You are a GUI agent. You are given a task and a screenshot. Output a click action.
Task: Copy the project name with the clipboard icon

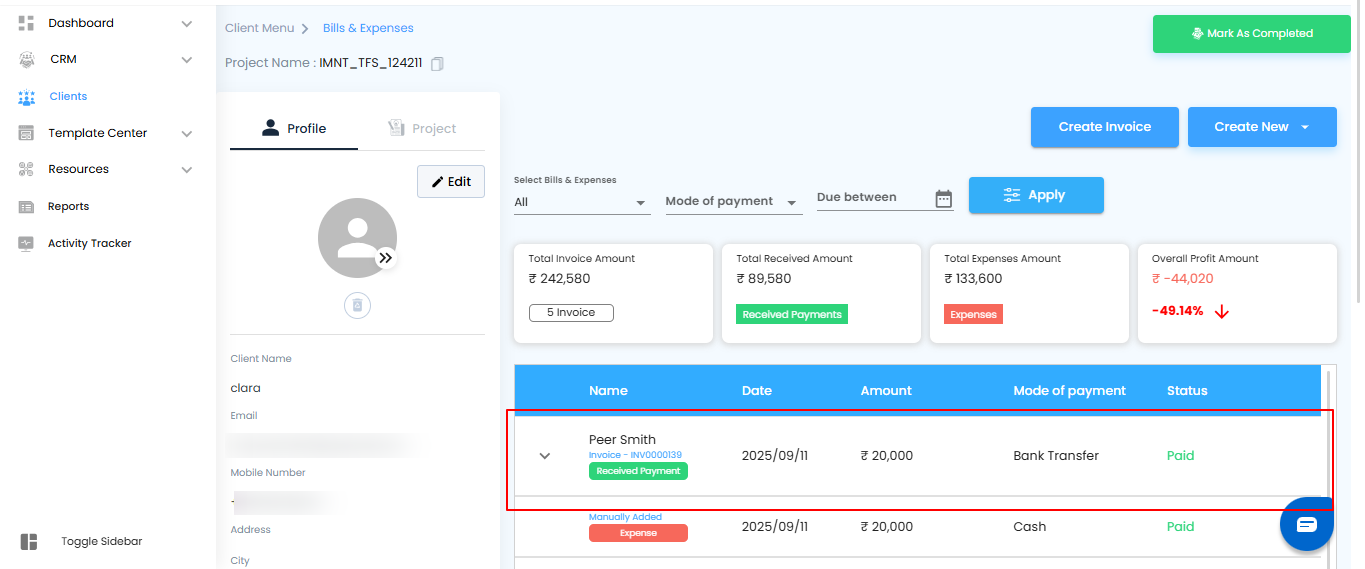pos(437,64)
